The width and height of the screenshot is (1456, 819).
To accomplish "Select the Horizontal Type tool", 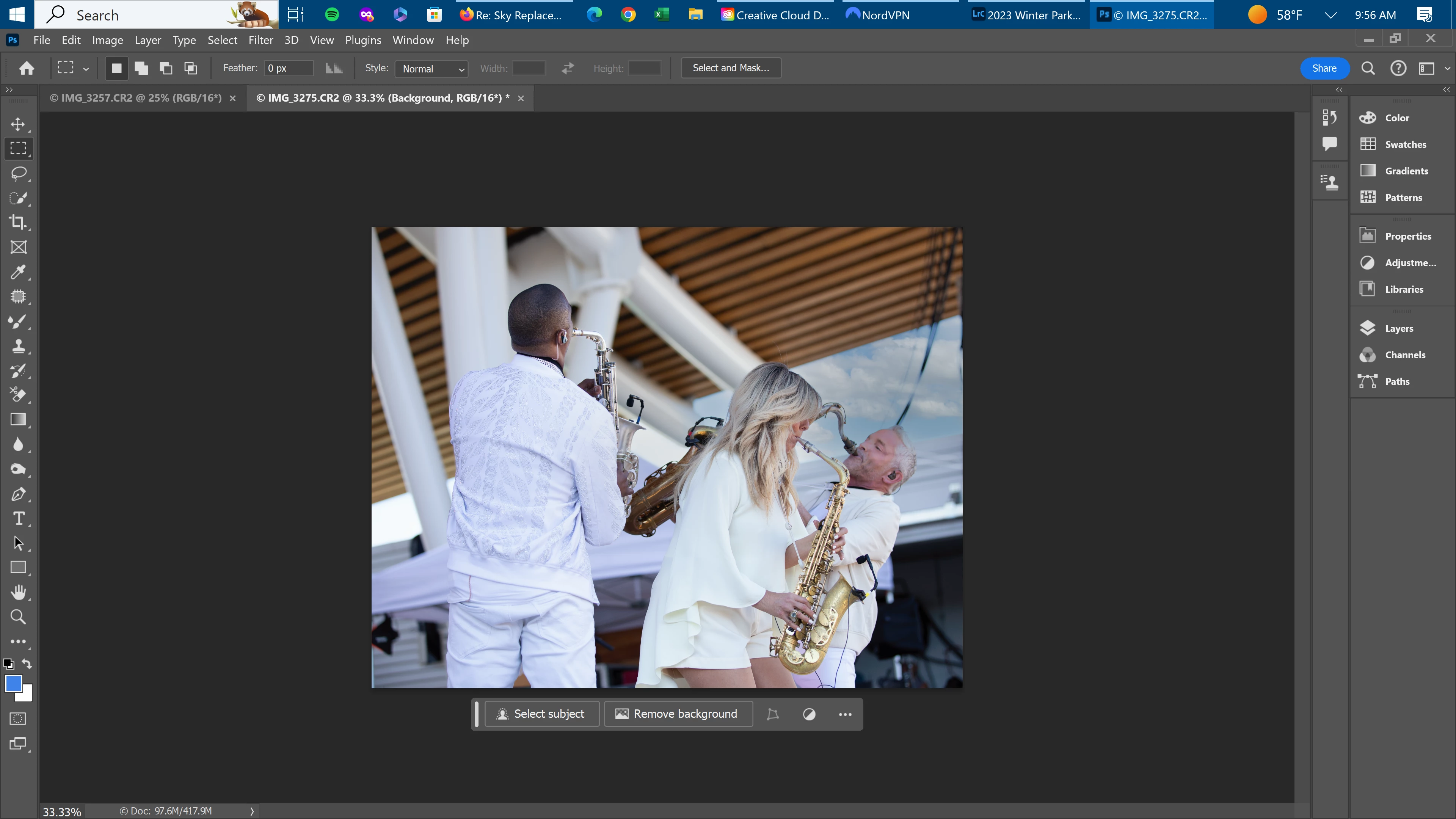I will tap(18, 518).
